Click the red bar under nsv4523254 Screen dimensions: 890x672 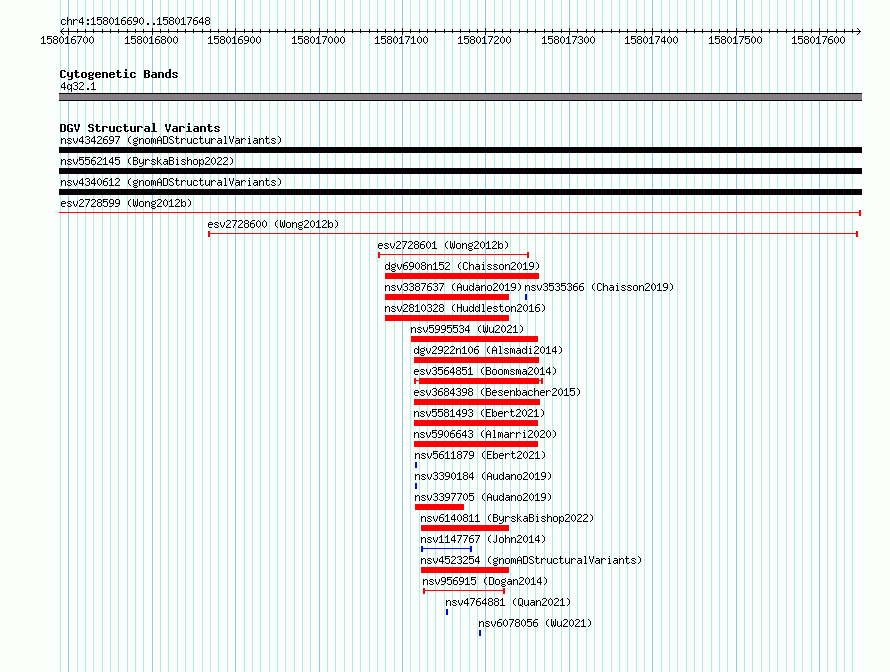click(x=465, y=570)
